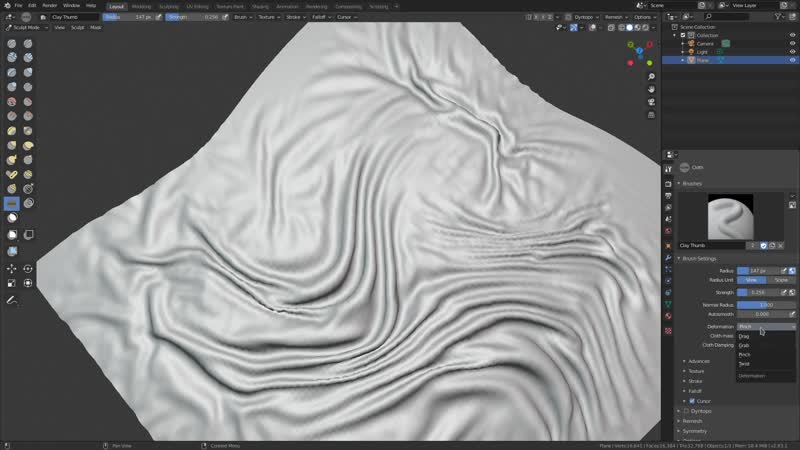Choose Grab from the Deformation list
800x450 pixels.
765,345
